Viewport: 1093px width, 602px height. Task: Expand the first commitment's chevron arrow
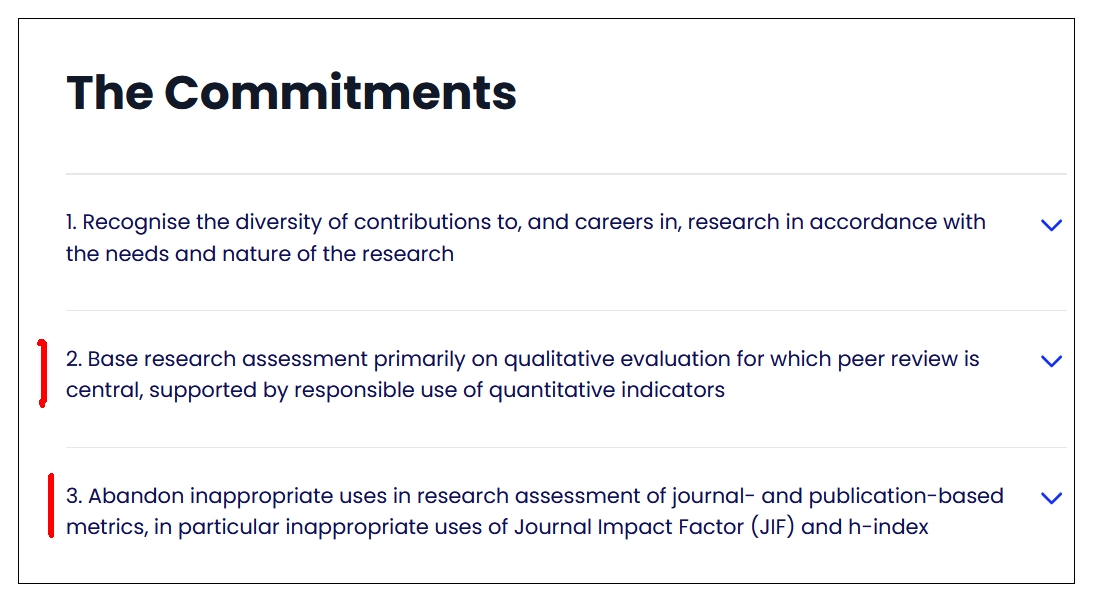[1051, 225]
